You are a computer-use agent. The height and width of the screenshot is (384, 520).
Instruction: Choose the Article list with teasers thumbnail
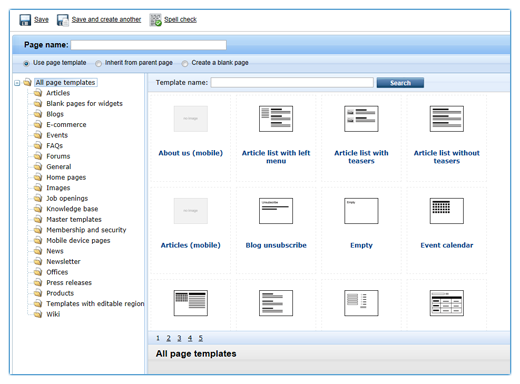361,119
